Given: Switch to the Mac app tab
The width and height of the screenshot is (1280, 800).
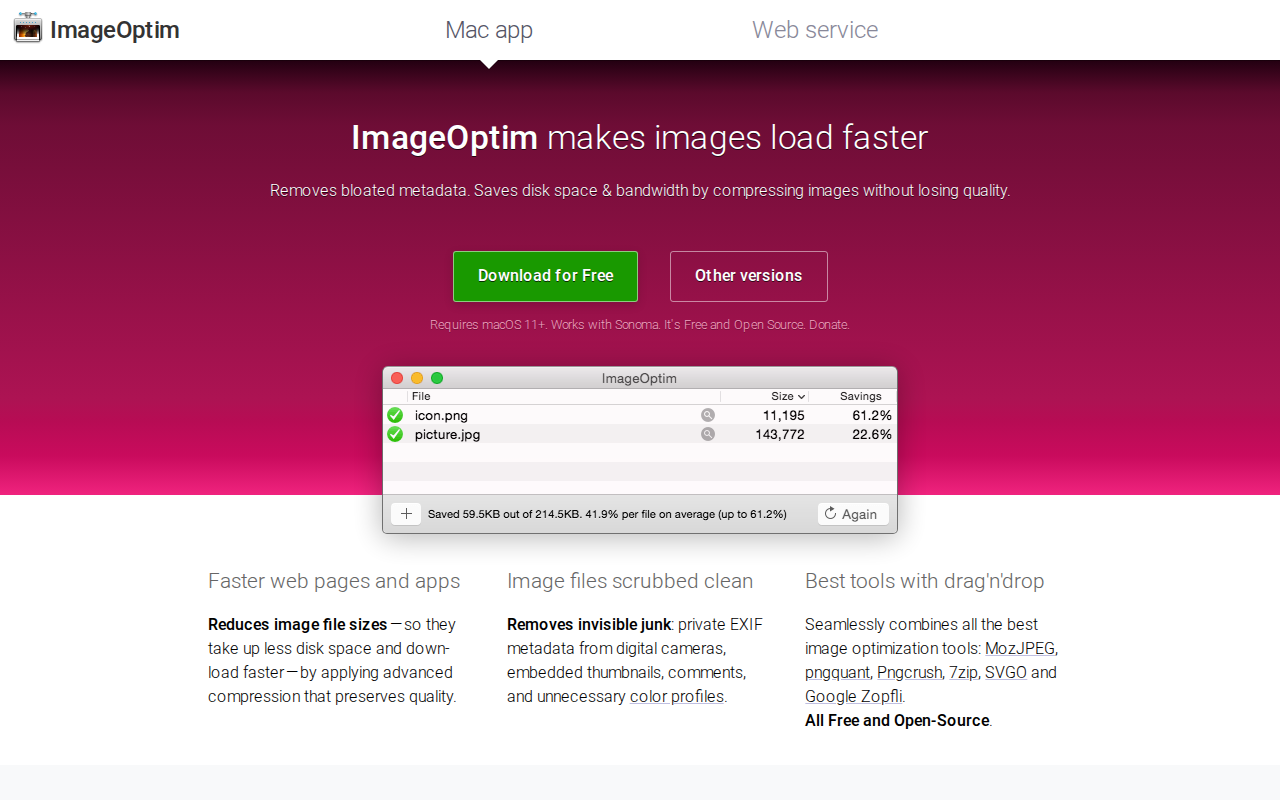Looking at the screenshot, I should 489,30.
